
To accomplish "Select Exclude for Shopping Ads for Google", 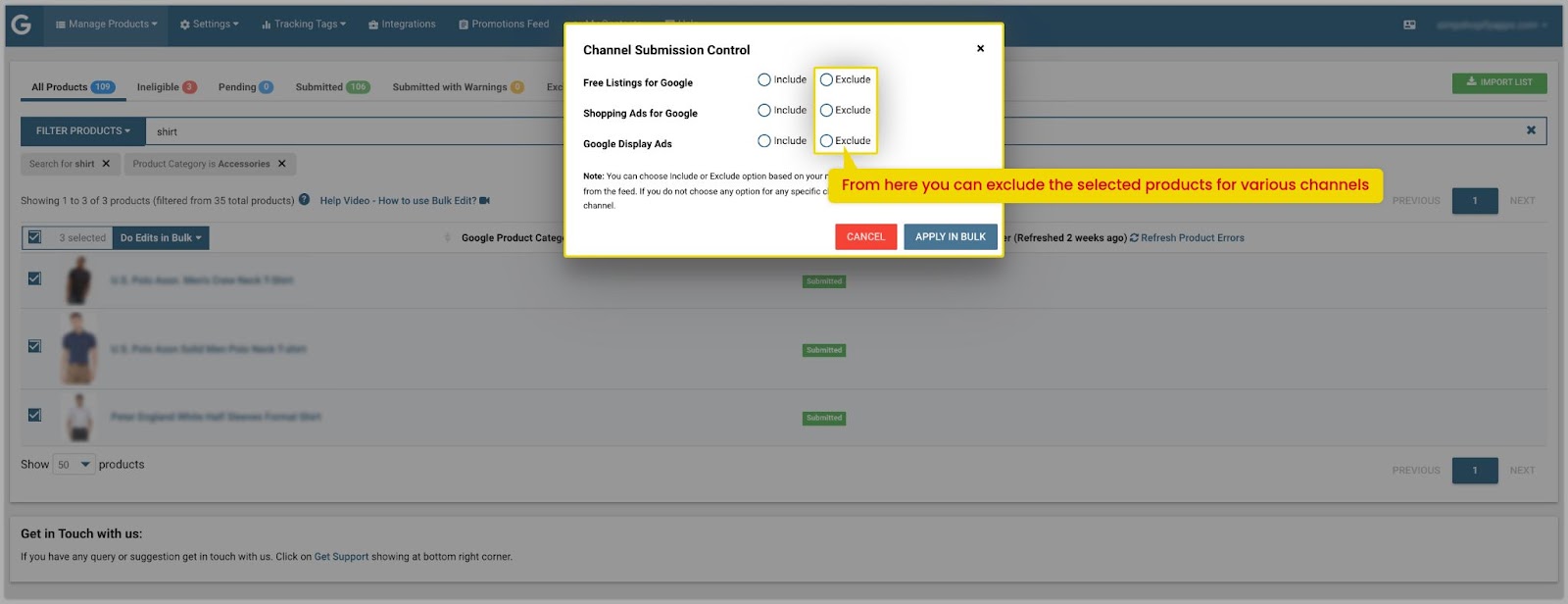I will pyautogui.click(x=826, y=111).
